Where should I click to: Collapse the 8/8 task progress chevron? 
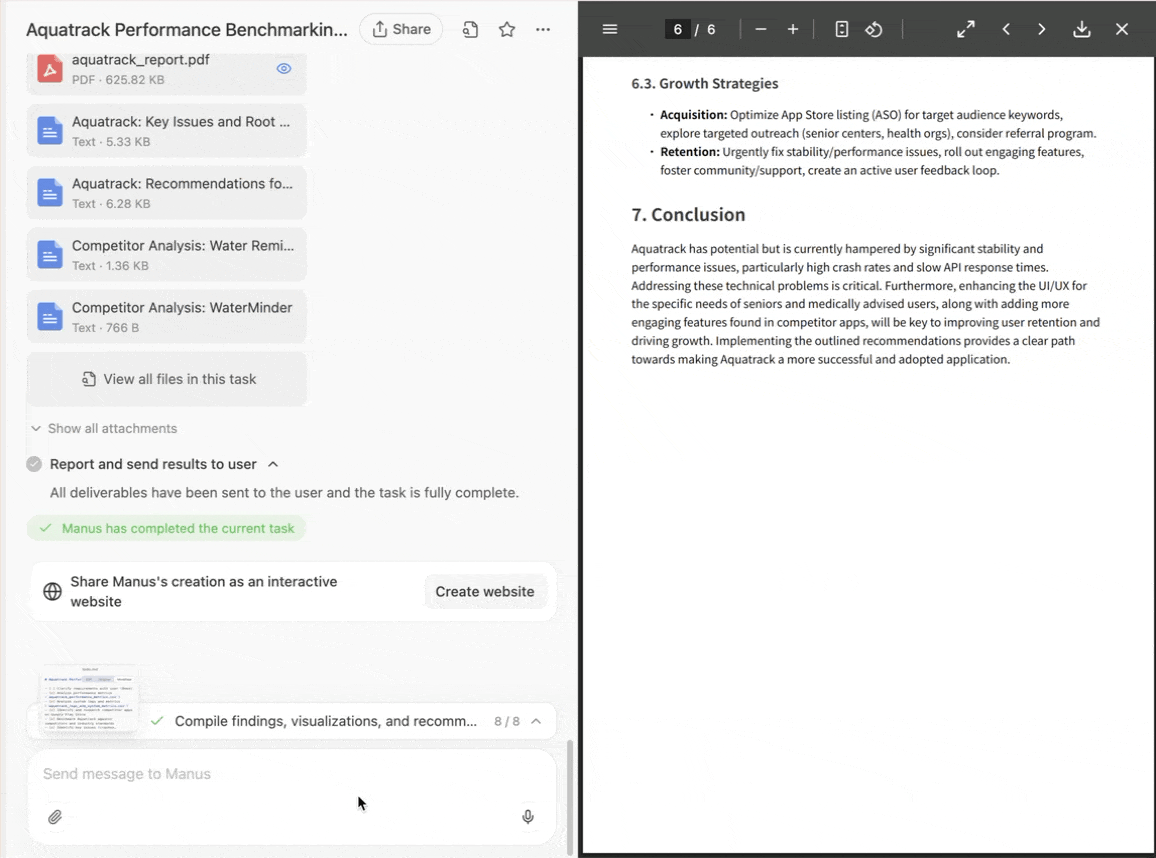tap(536, 721)
